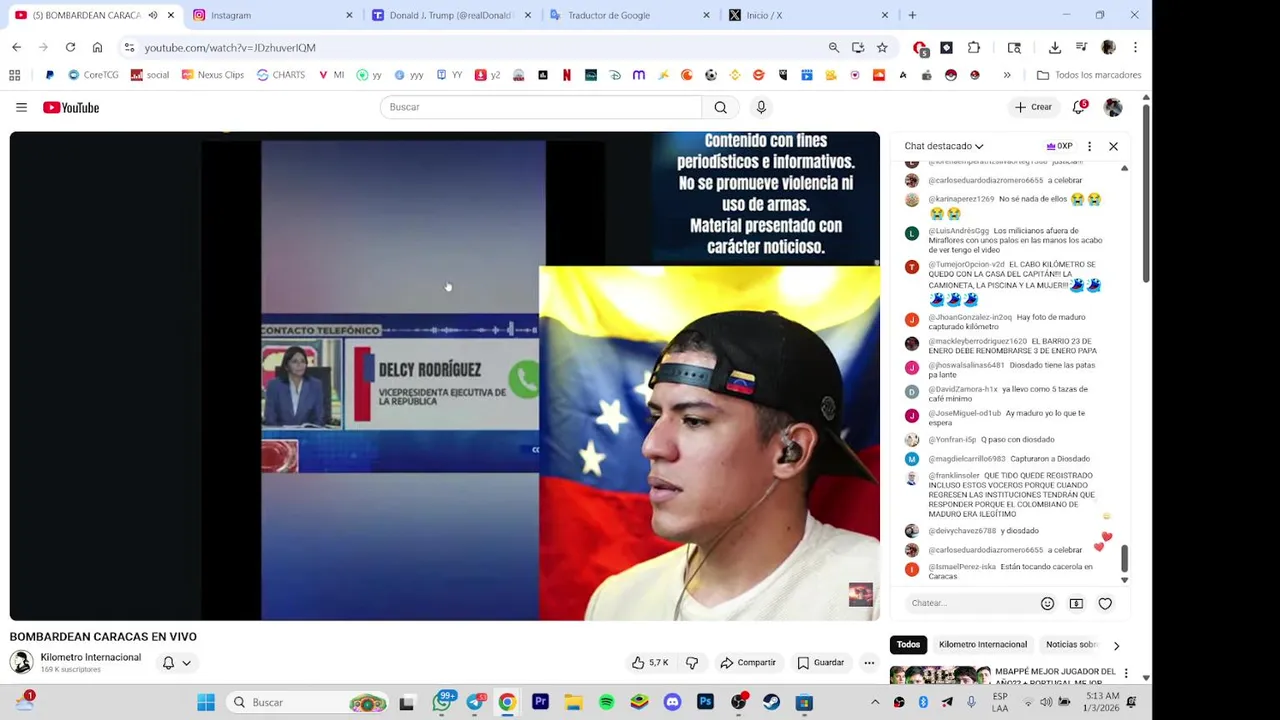The image size is (1280, 720).
Task: Show hidden system tray icons
Action: (x=875, y=702)
